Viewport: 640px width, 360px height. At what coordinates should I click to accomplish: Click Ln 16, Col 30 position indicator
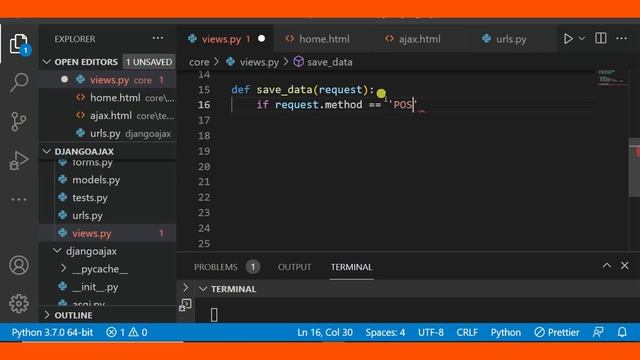point(325,332)
